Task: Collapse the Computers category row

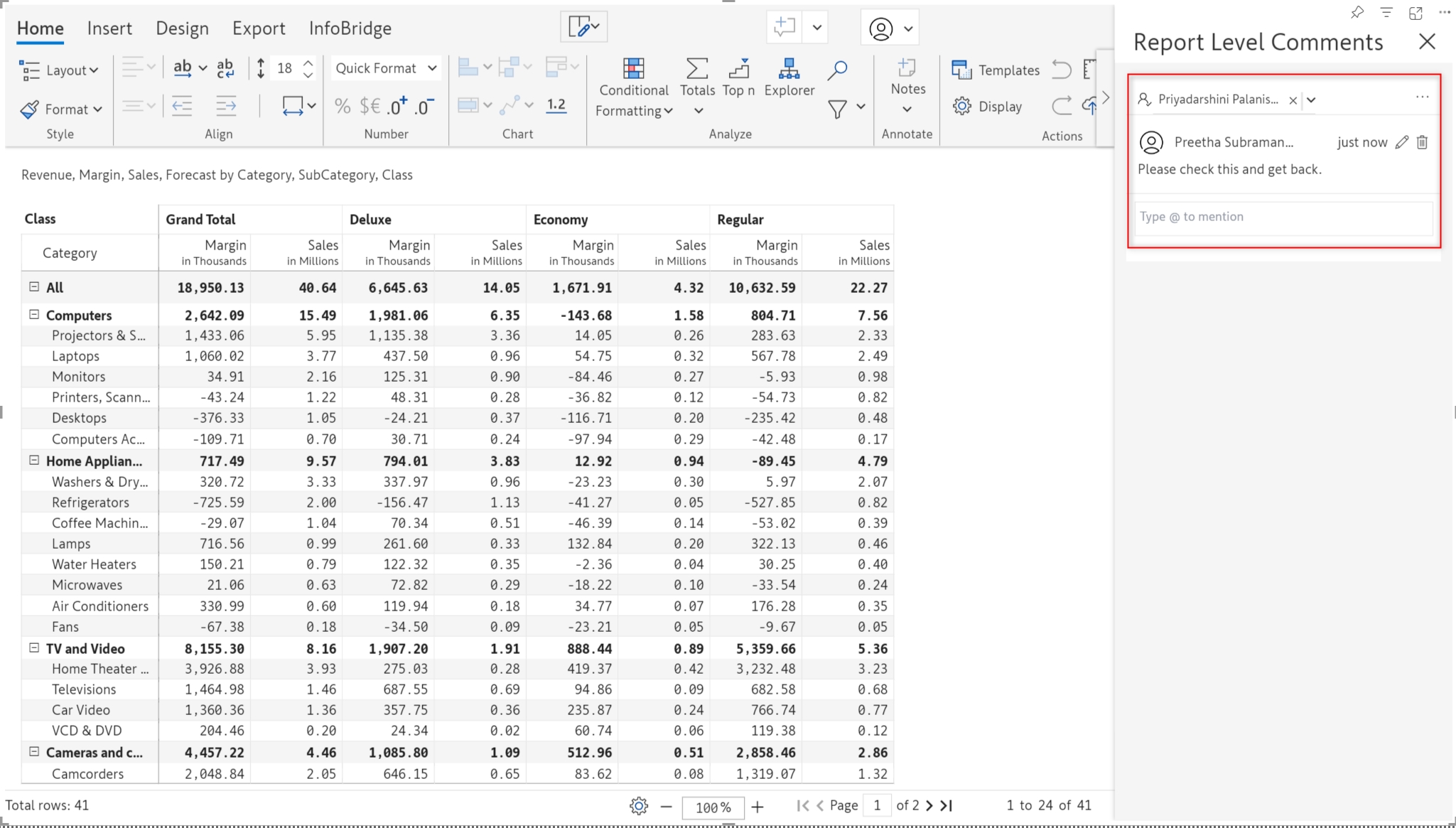Action: (x=34, y=314)
